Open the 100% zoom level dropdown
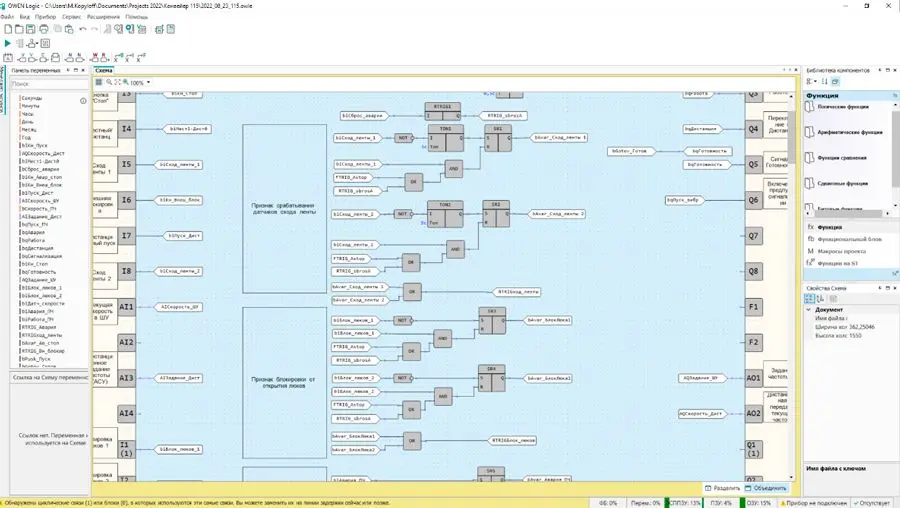This screenshot has height=508, width=900. coord(149,82)
